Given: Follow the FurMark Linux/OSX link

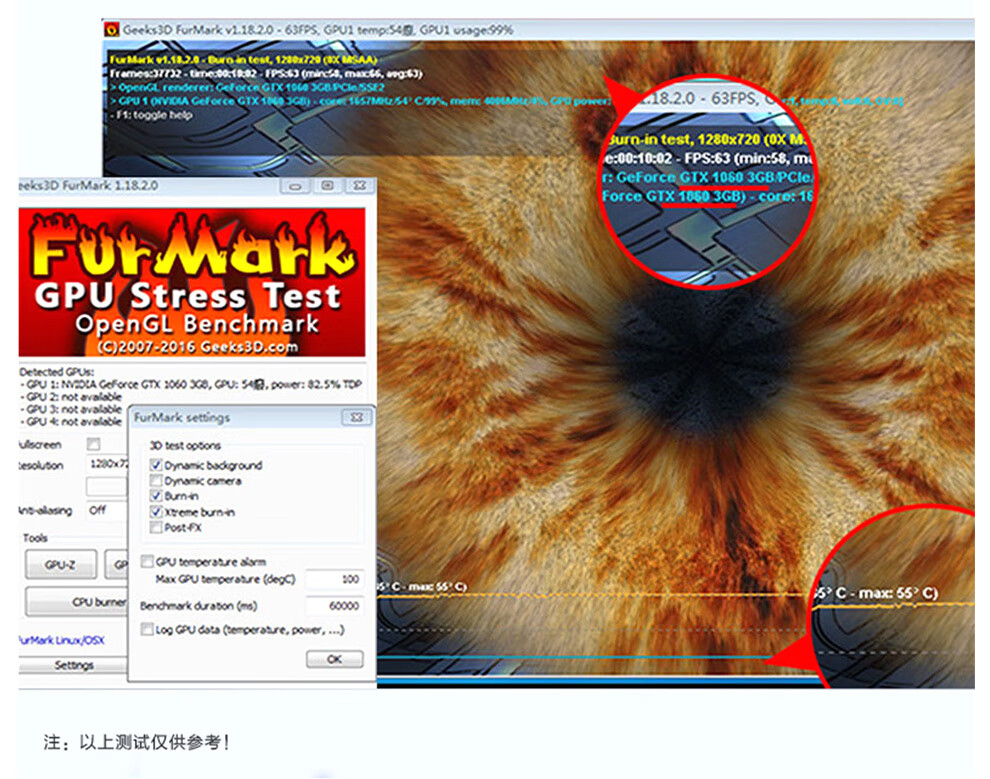Looking at the screenshot, I should (61, 640).
